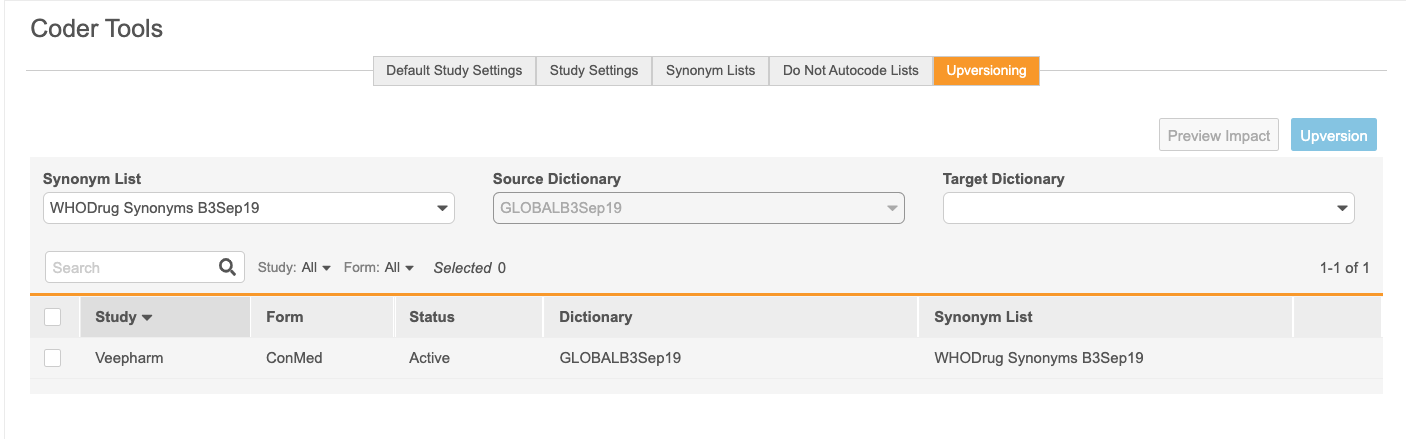The image size is (1406, 439).
Task: Select the Upversioning tab
Action: 986,71
